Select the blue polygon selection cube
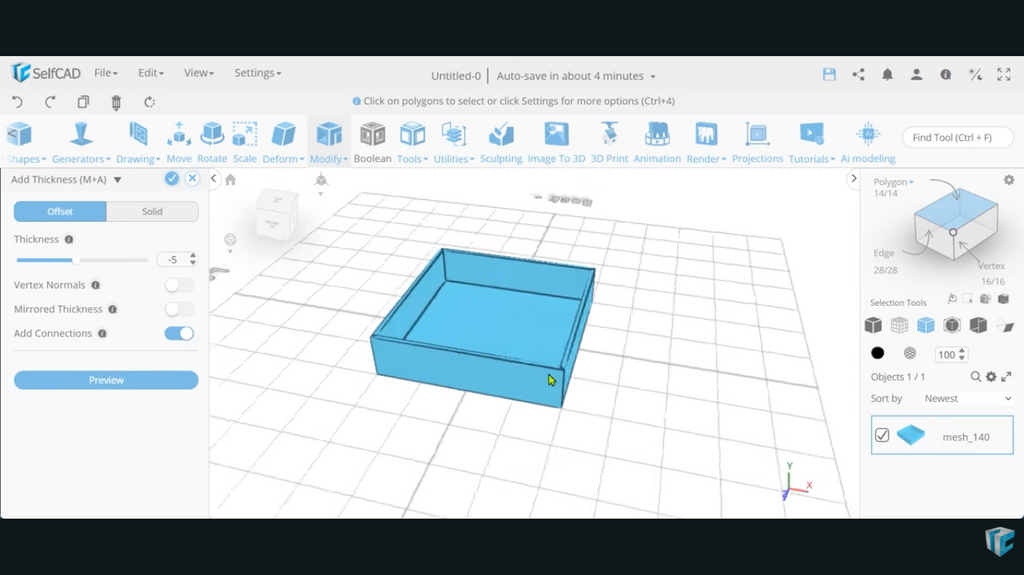The image size is (1024, 575). 925,325
